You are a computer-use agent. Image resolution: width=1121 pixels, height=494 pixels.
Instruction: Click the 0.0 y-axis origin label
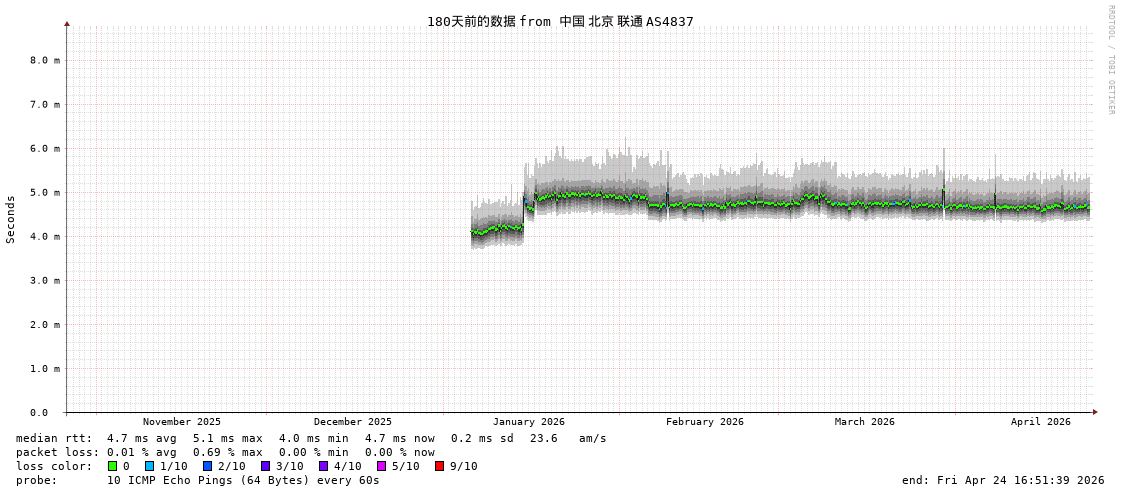39,412
